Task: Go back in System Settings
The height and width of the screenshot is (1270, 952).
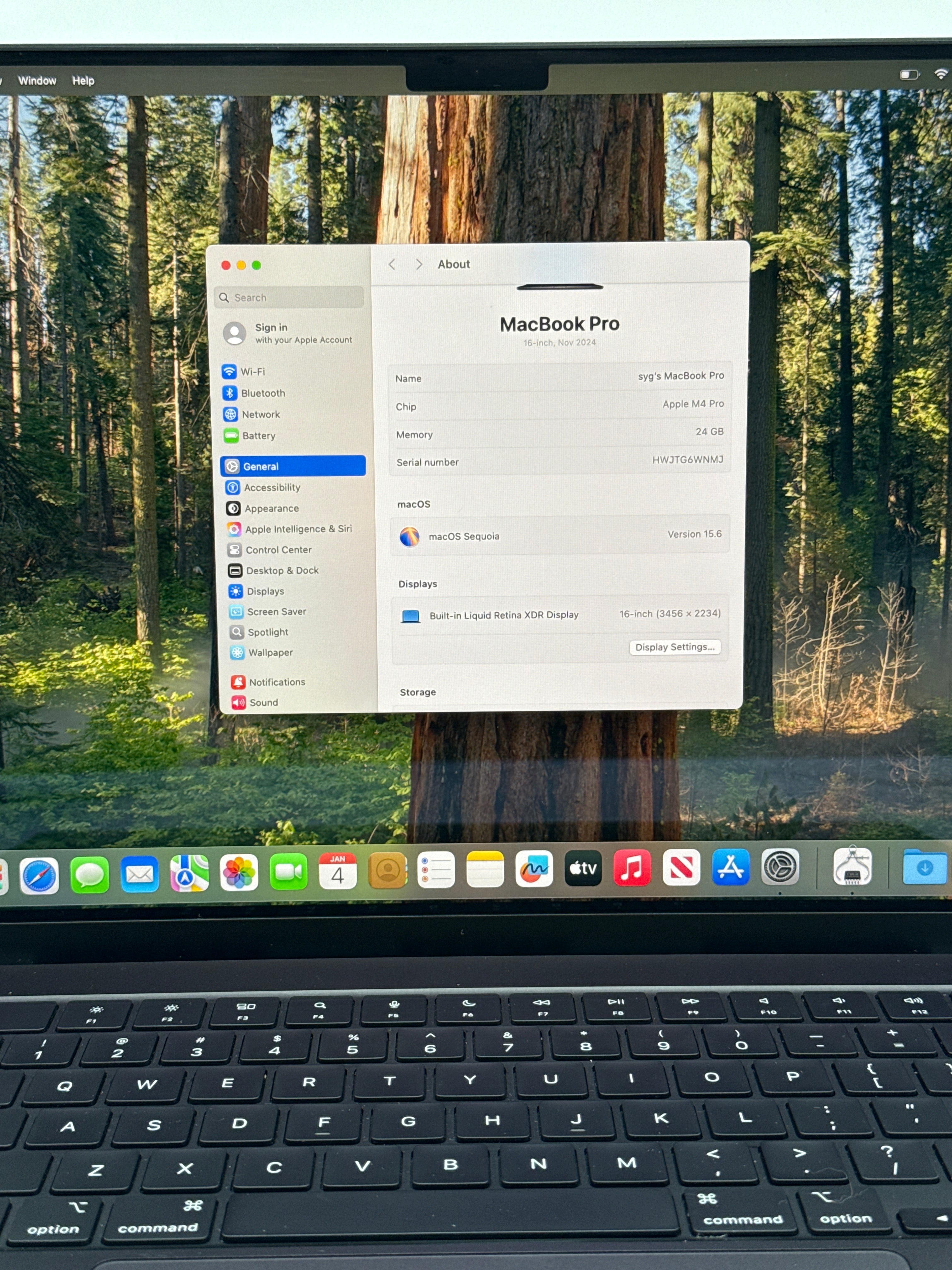Action: (392, 264)
